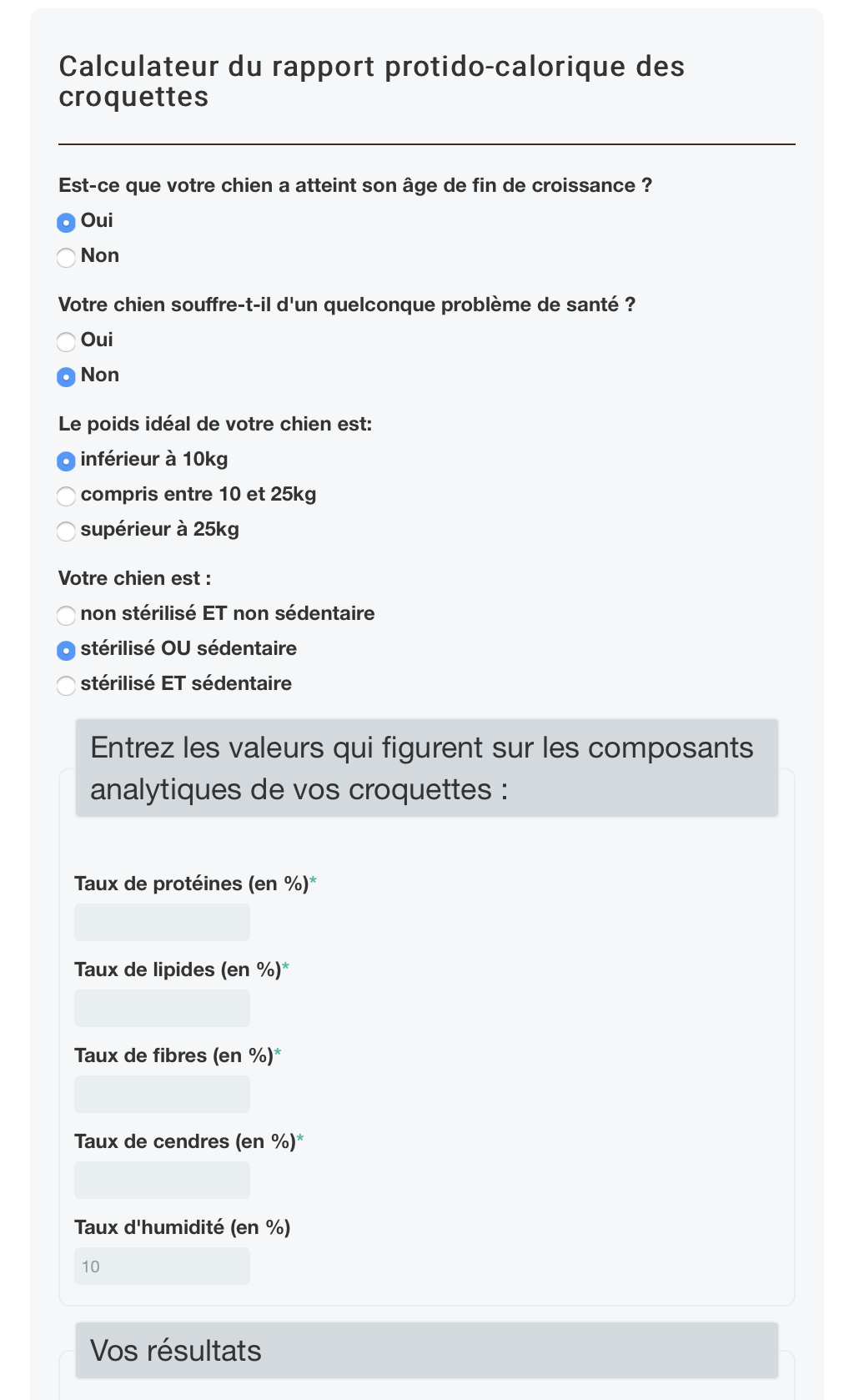Image resolution: width=854 pixels, height=1400 pixels.
Task: Click the 'Vos résultats' section header
Action: tap(426, 1351)
